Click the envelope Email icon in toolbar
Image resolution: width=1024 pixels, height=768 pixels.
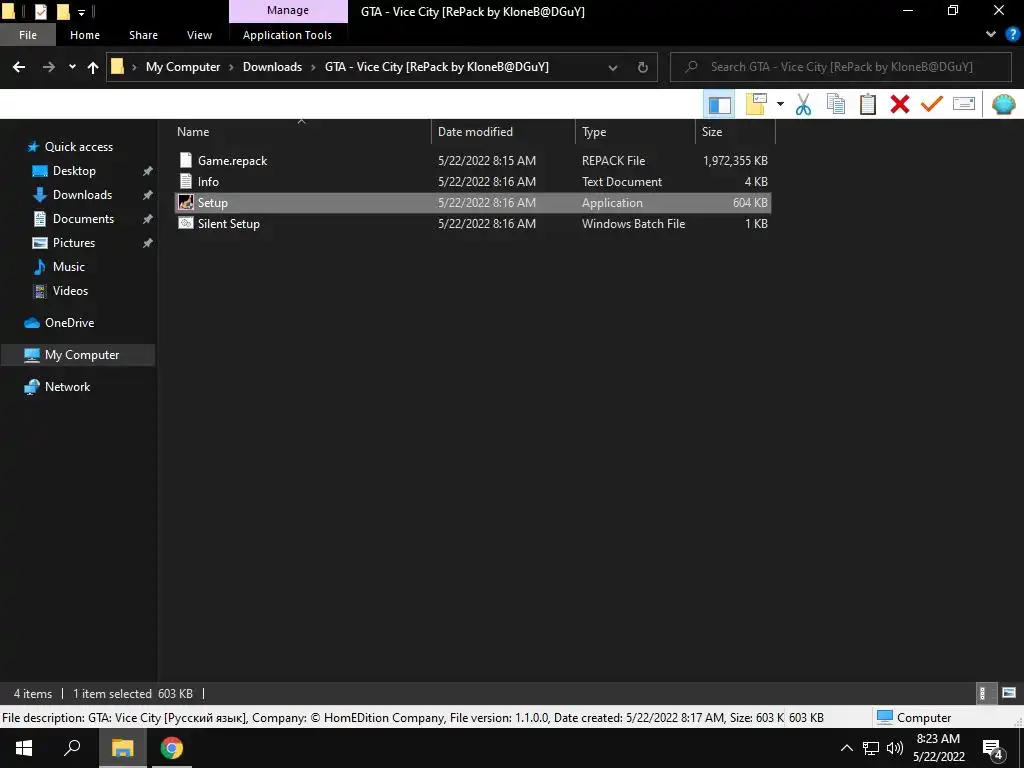coord(964,104)
